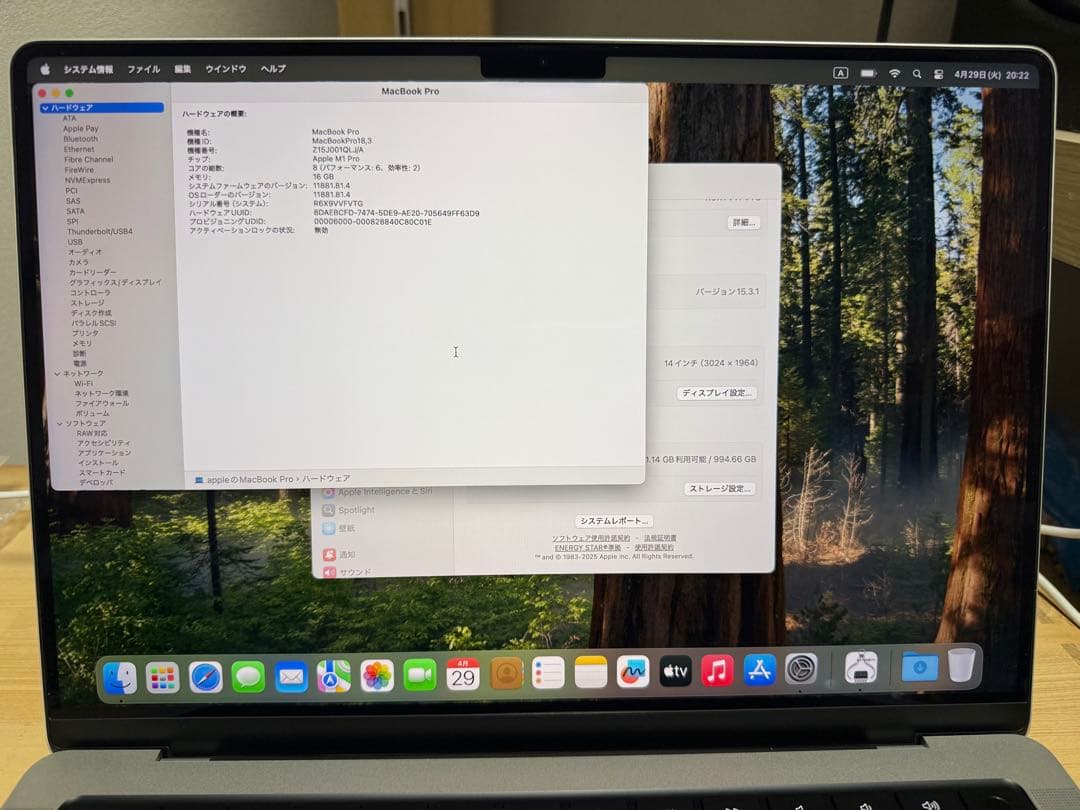This screenshot has height=810, width=1080.
Task: Click the システムレポート... button
Action: 613,521
